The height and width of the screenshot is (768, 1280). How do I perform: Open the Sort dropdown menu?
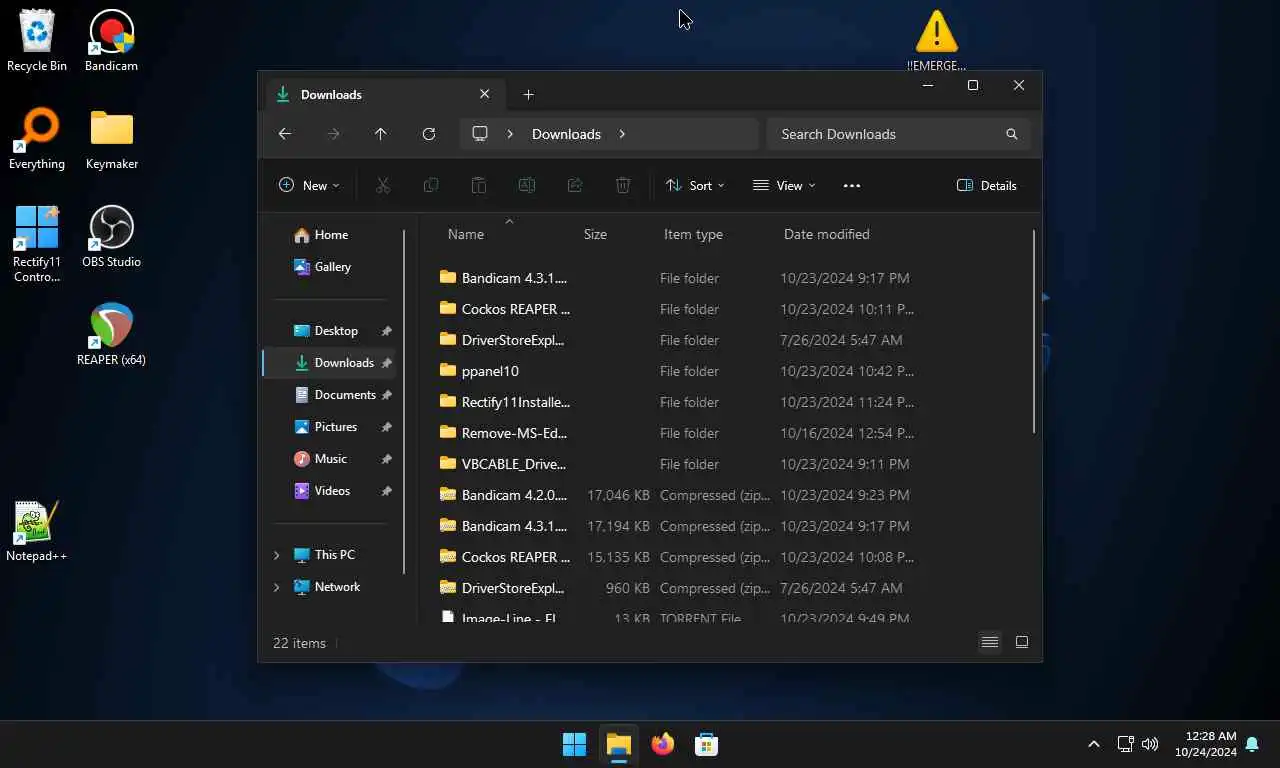[695, 186]
